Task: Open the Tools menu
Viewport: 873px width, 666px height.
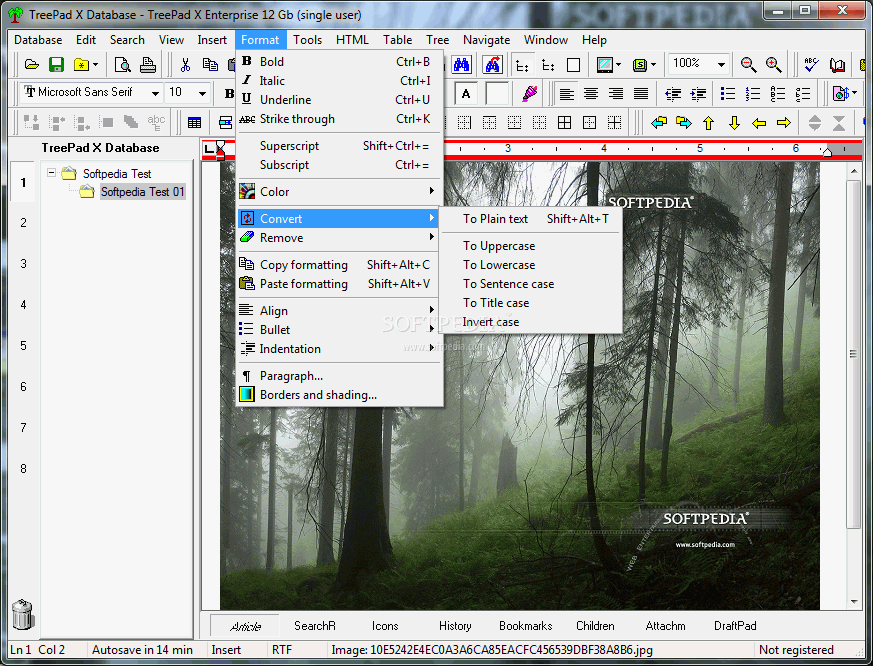Action: 307,40
